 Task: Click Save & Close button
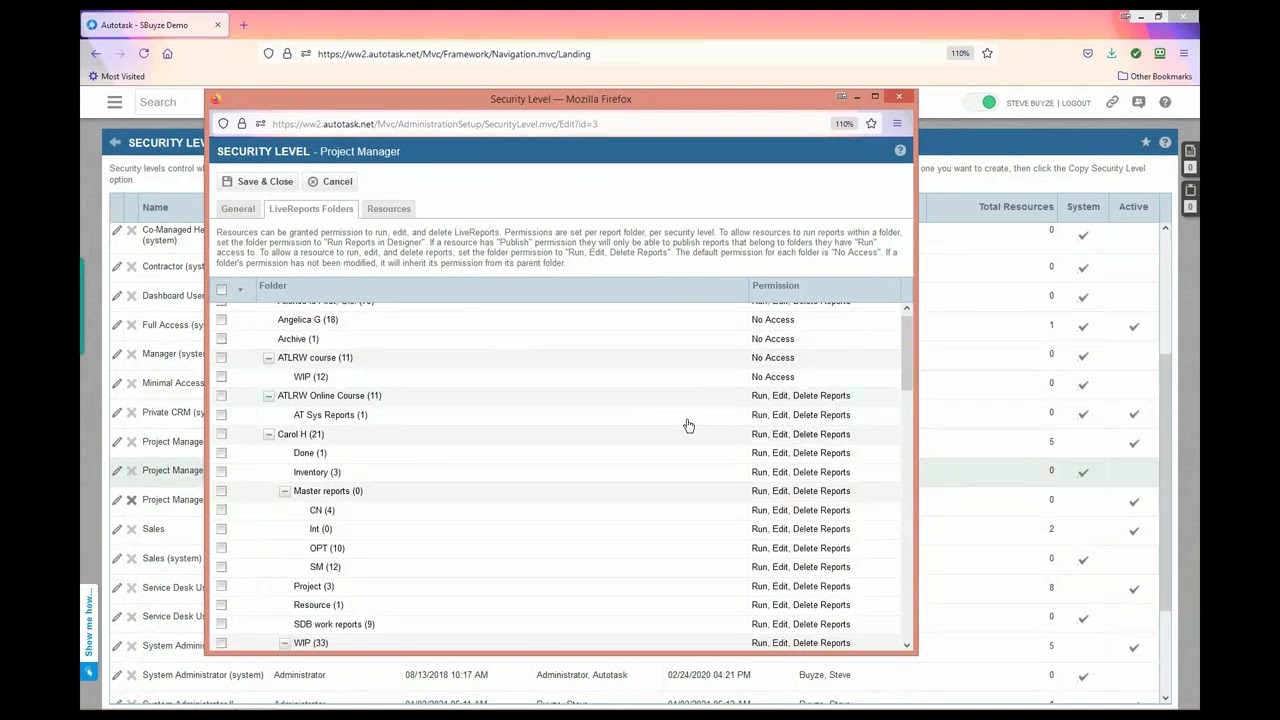pyautogui.click(x=258, y=181)
